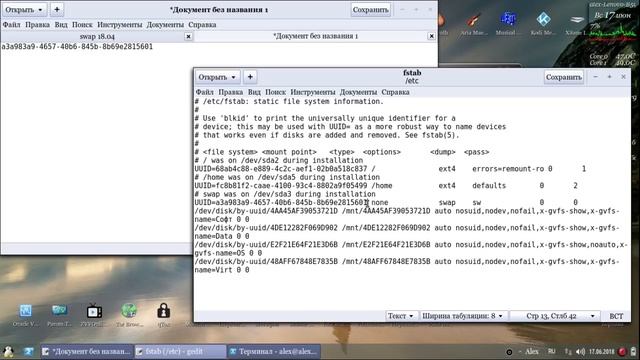Activate 'Терминал - alex@alex...' taskbar button
This screenshot has height=360, width=640.
(x=273, y=351)
